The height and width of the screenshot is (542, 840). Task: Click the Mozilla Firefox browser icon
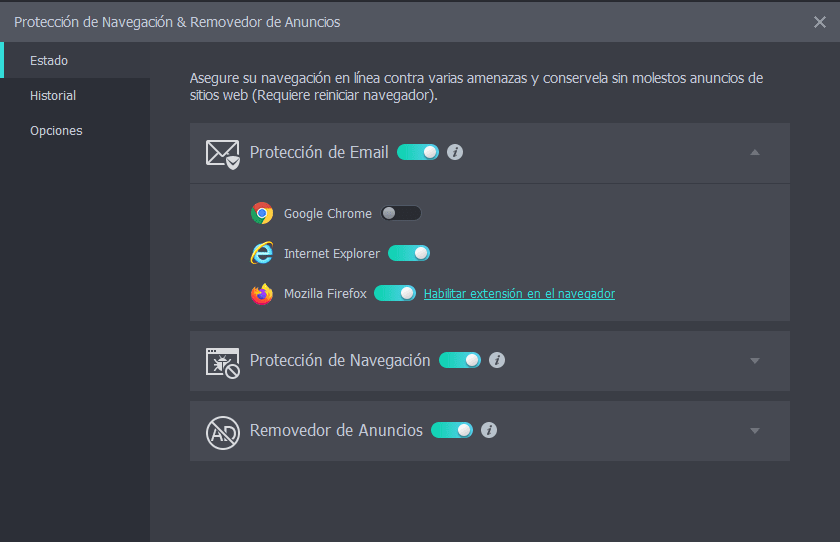(x=262, y=294)
